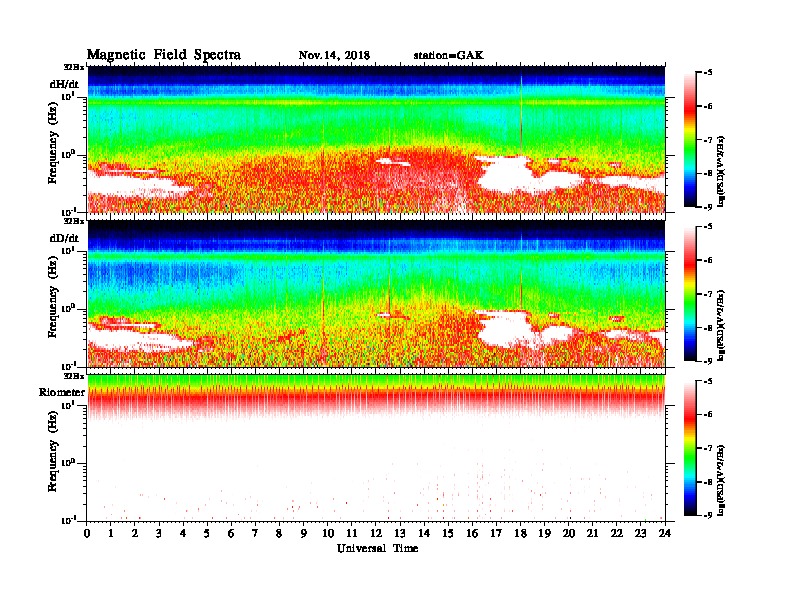
Task: Click hour 14 on the Universal Time axis
Action: pyautogui.click(x=424, y=534)
